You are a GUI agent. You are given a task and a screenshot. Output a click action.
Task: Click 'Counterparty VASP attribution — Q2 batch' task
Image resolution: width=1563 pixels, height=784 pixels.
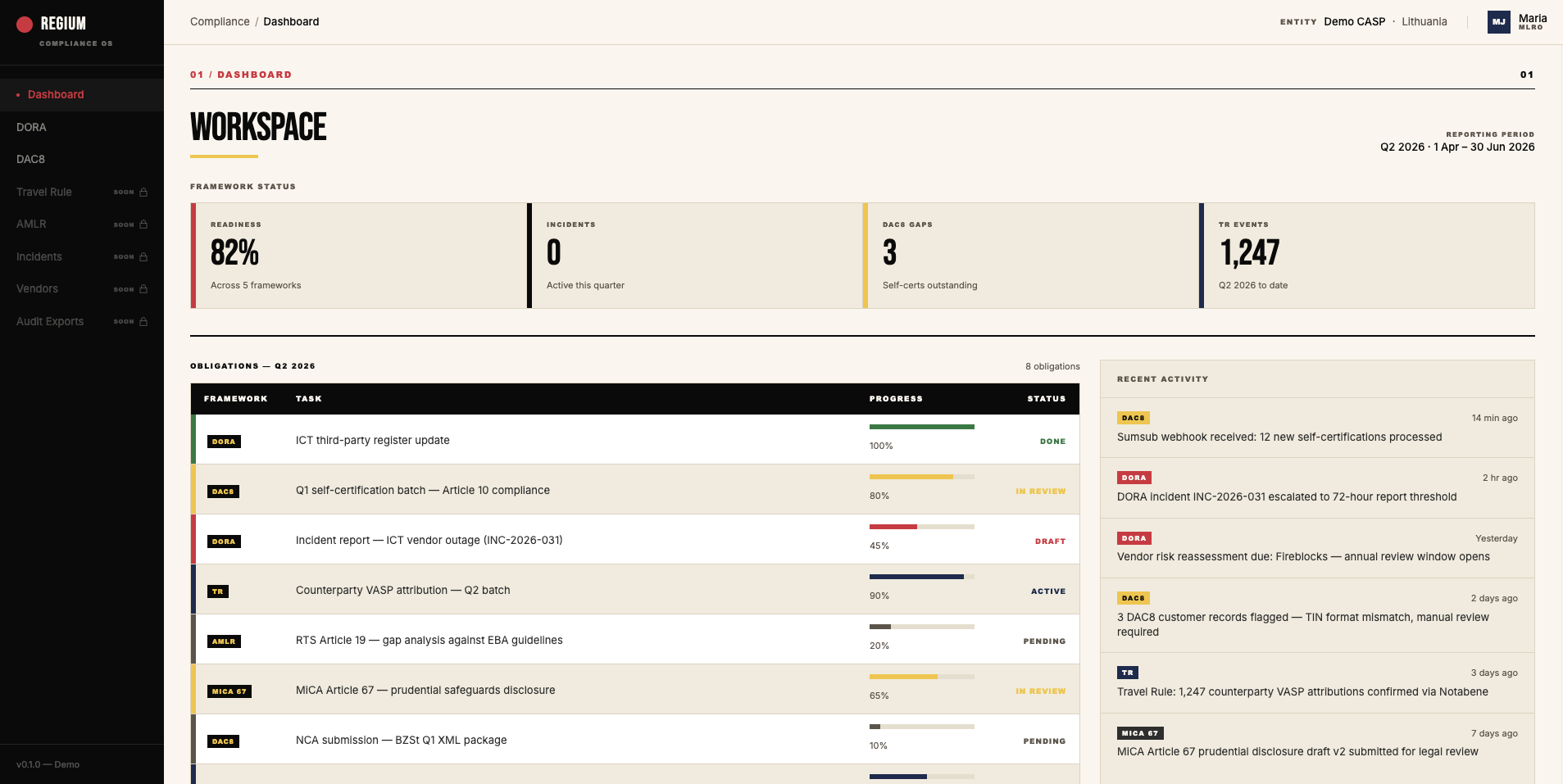[x=403, y=590]
